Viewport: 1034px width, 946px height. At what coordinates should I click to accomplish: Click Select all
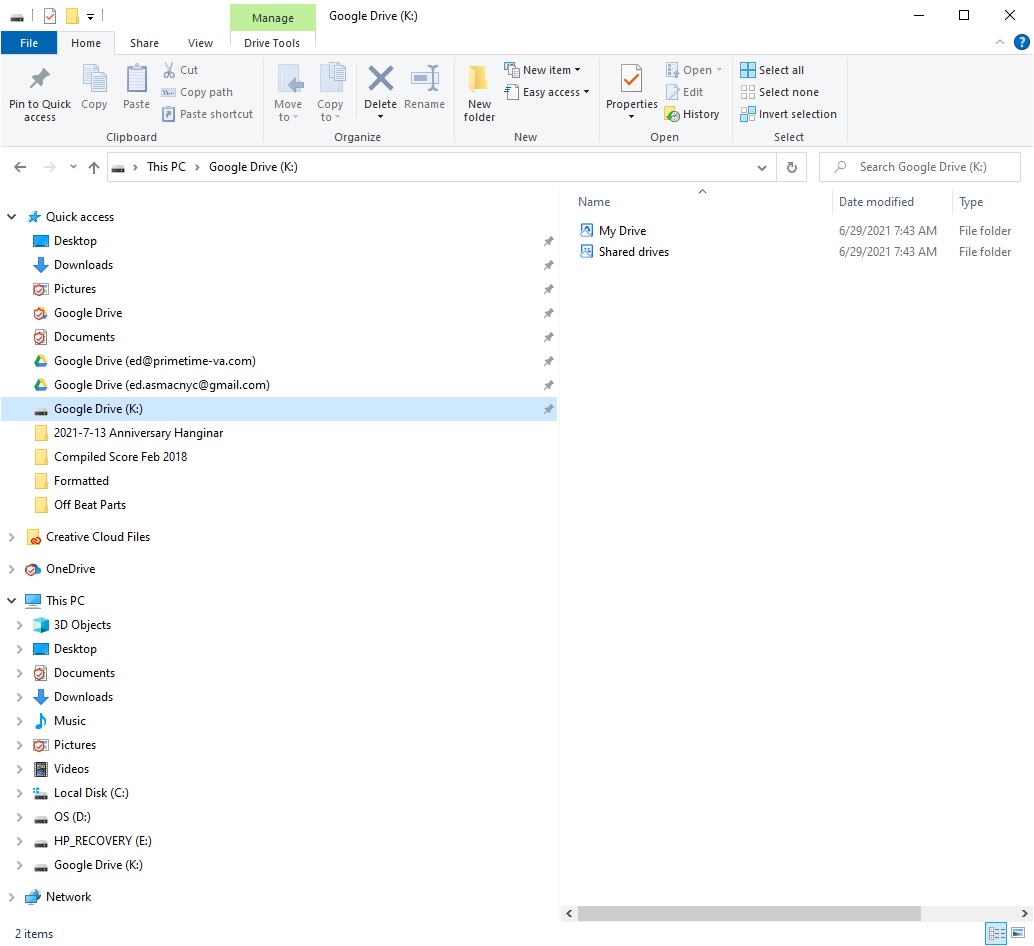(772, 70)
